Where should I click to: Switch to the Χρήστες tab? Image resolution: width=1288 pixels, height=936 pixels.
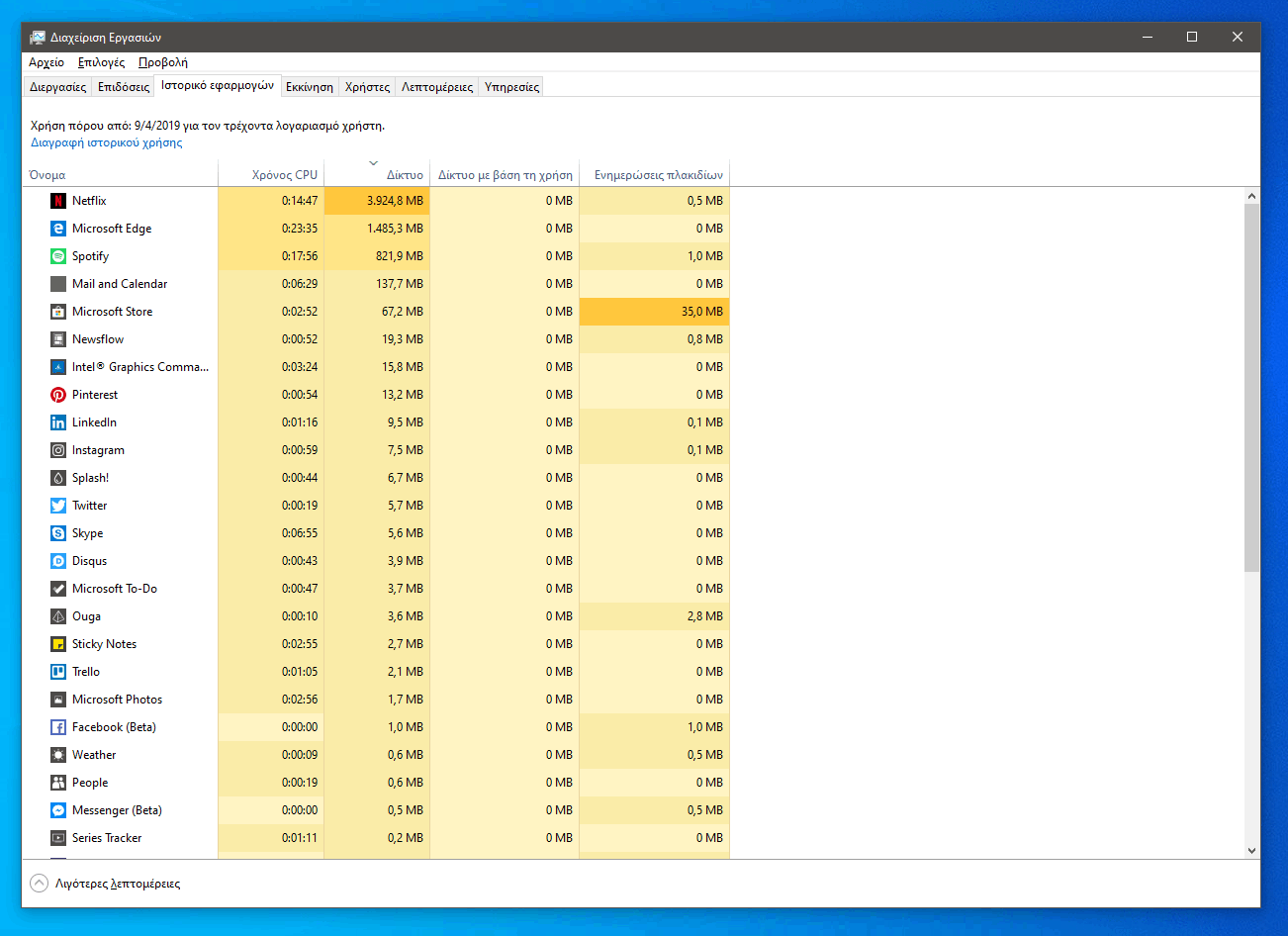coord(367,87)
